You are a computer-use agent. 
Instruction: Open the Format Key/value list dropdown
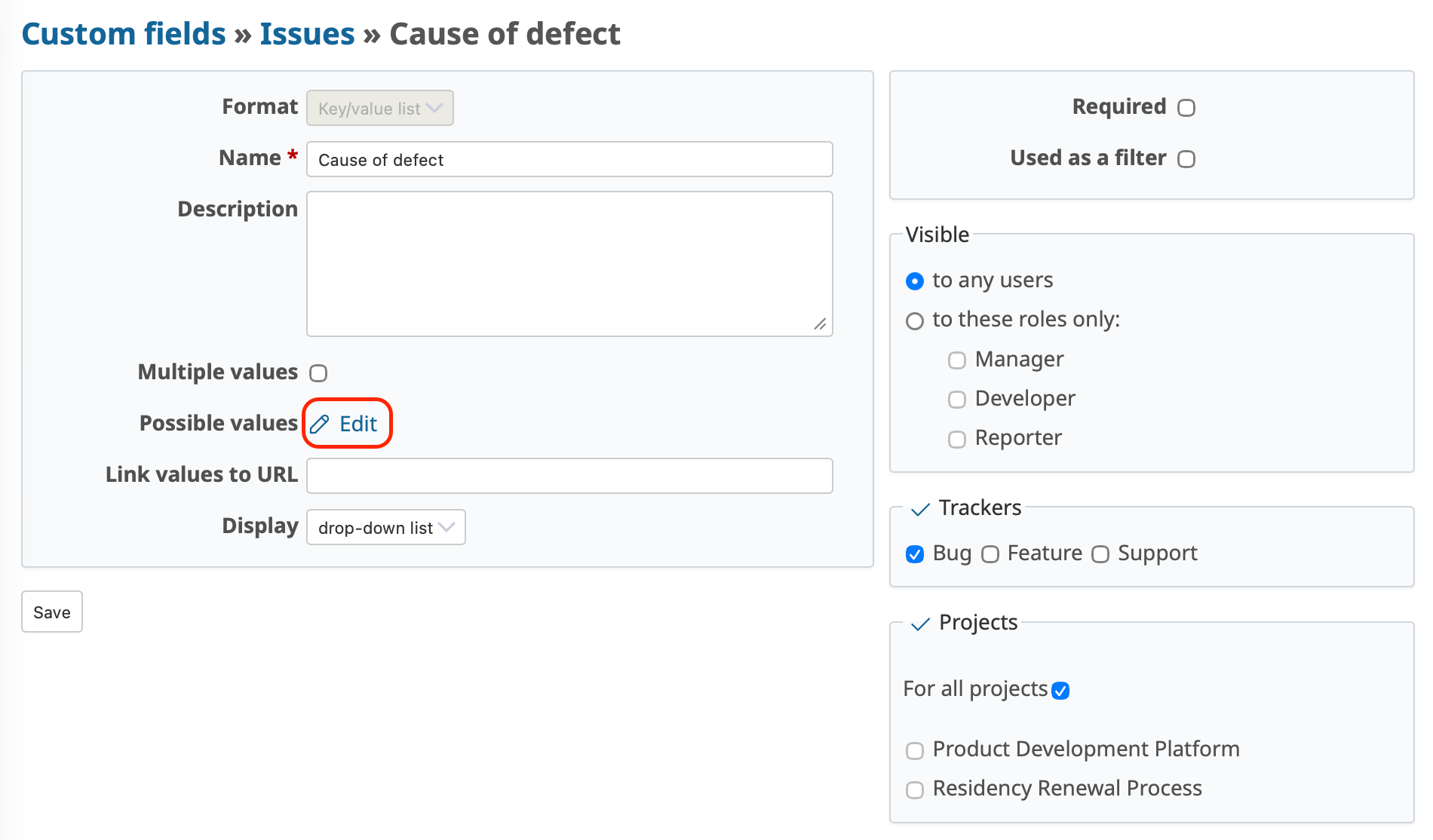[379, 108]
